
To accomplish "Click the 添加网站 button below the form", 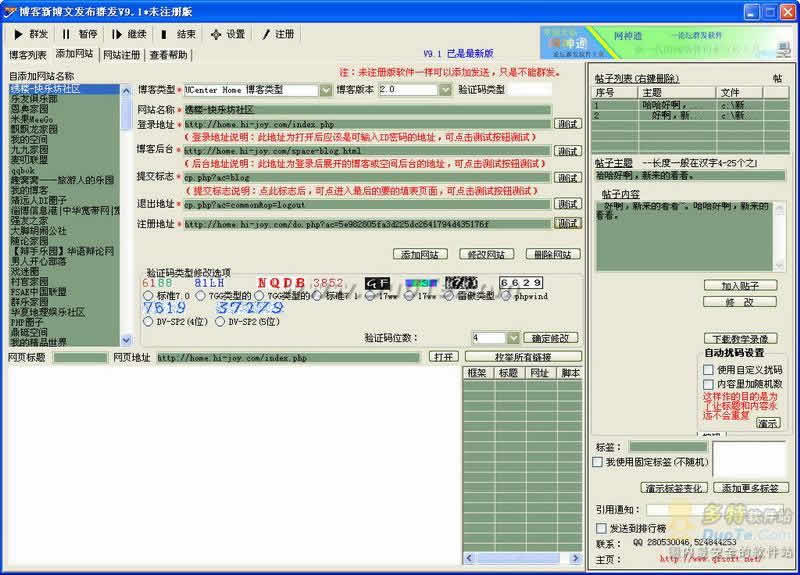I will click(x=420, y=254).
